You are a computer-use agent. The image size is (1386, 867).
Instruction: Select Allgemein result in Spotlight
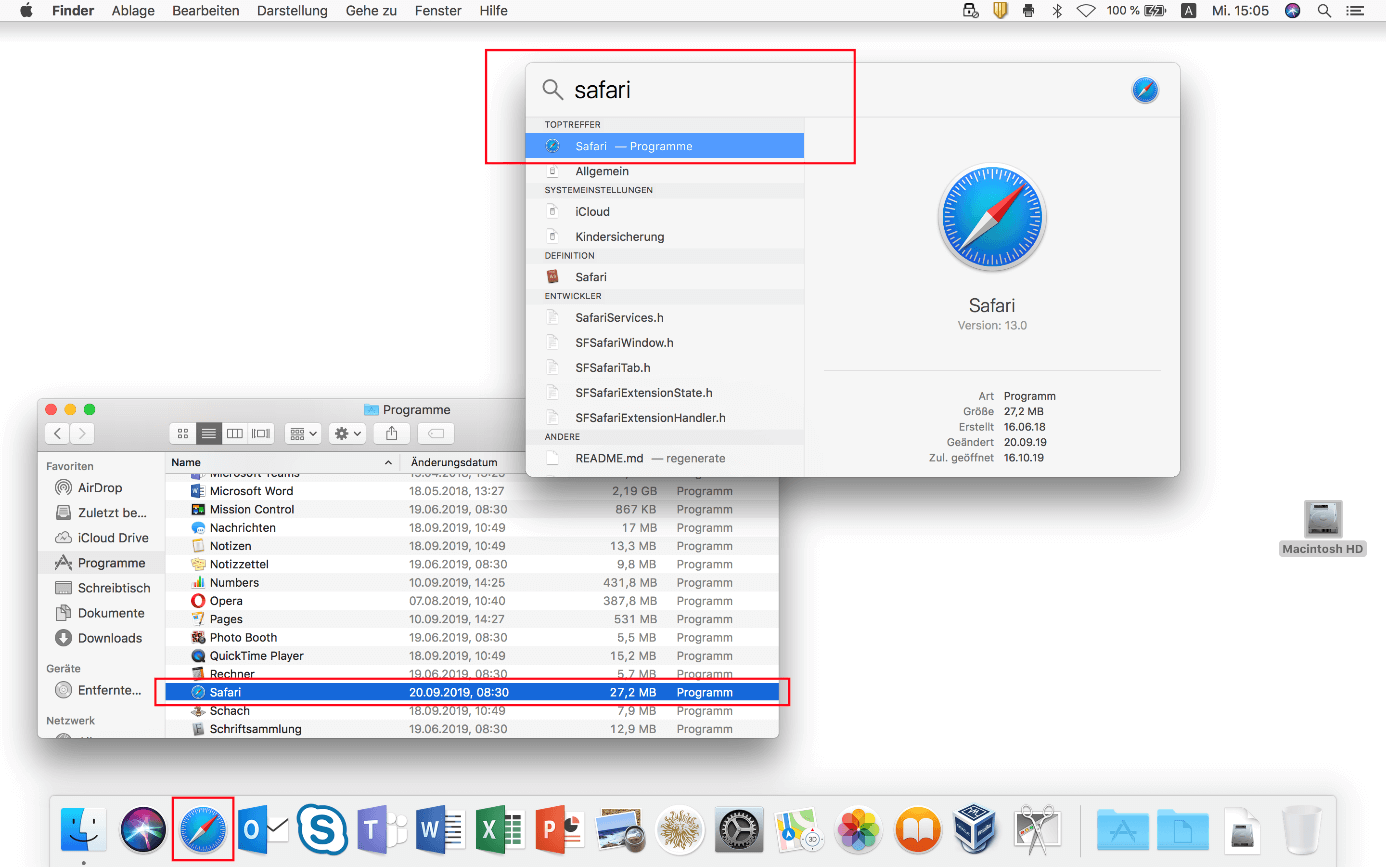[665, 172]
